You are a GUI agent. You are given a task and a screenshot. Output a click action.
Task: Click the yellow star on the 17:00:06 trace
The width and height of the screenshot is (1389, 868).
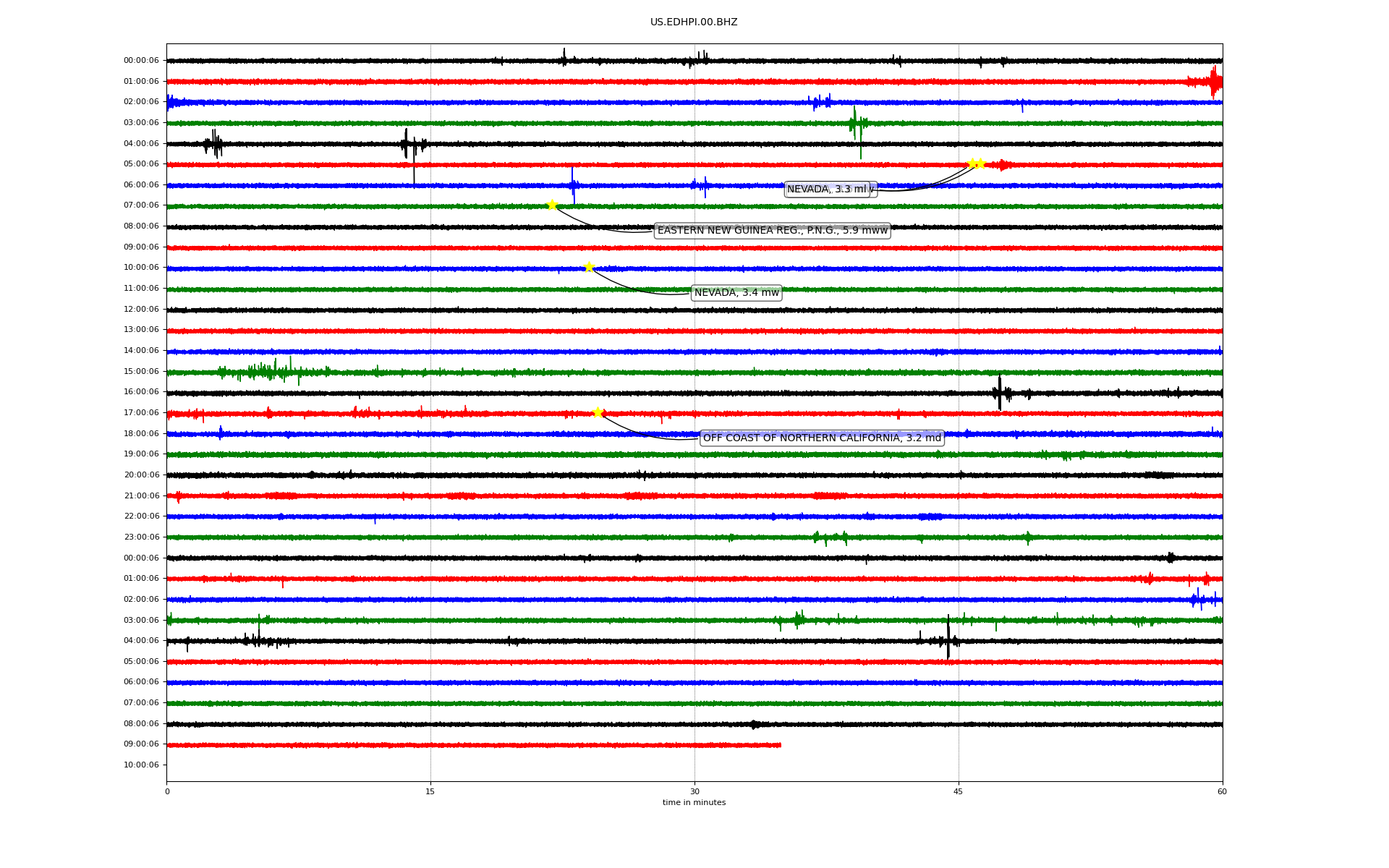598,412
